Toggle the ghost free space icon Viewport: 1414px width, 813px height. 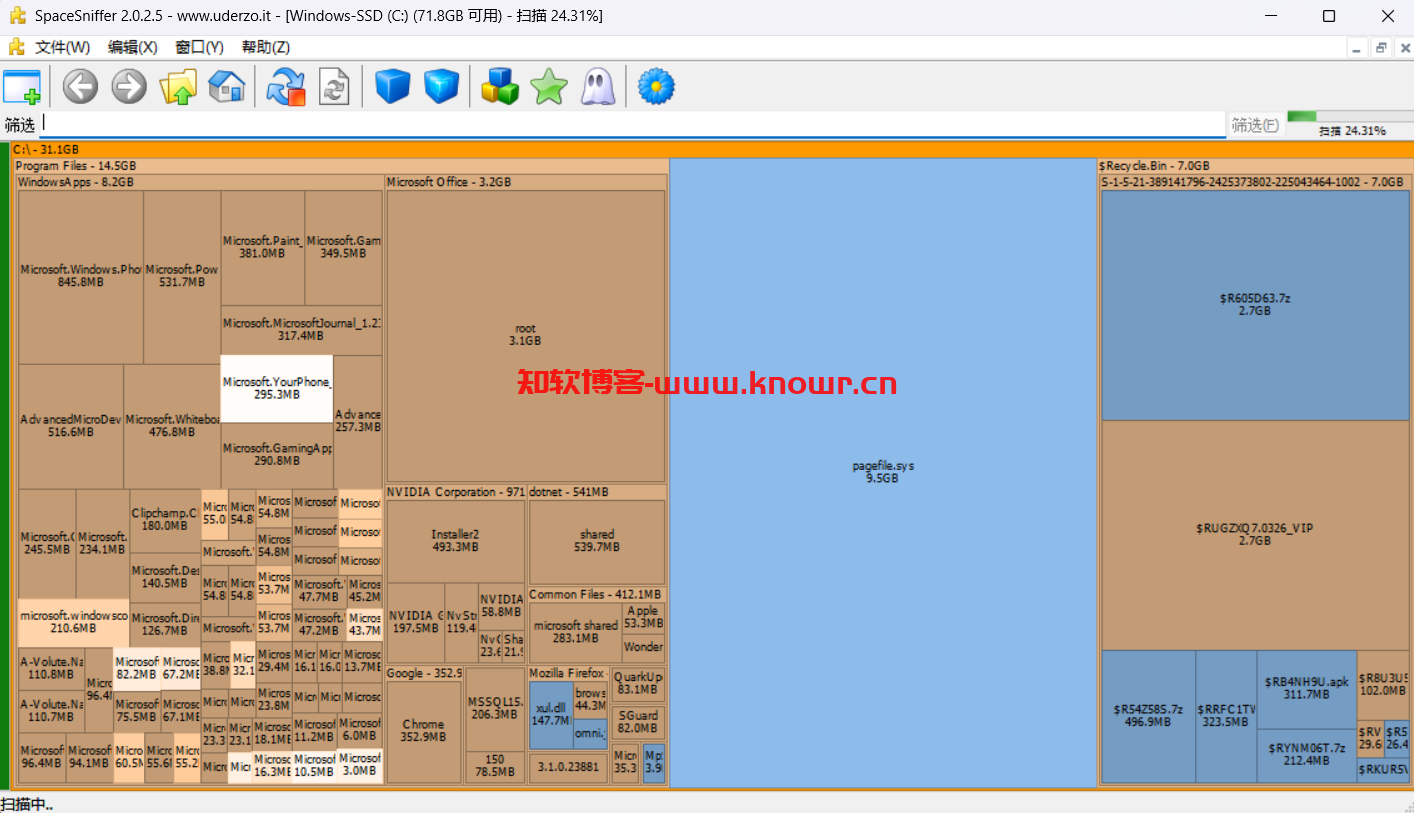(597, 87)
